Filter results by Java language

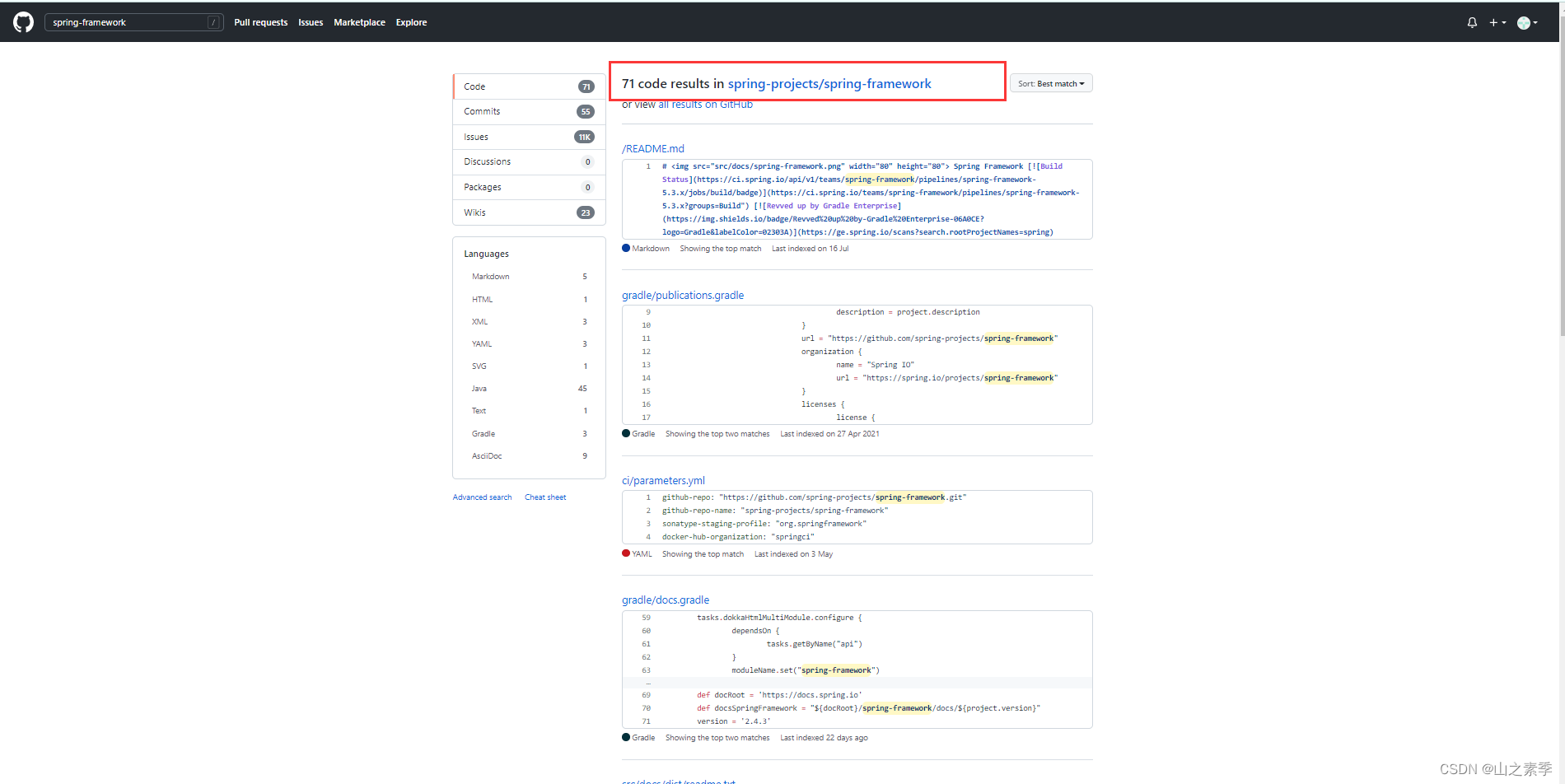529,389
